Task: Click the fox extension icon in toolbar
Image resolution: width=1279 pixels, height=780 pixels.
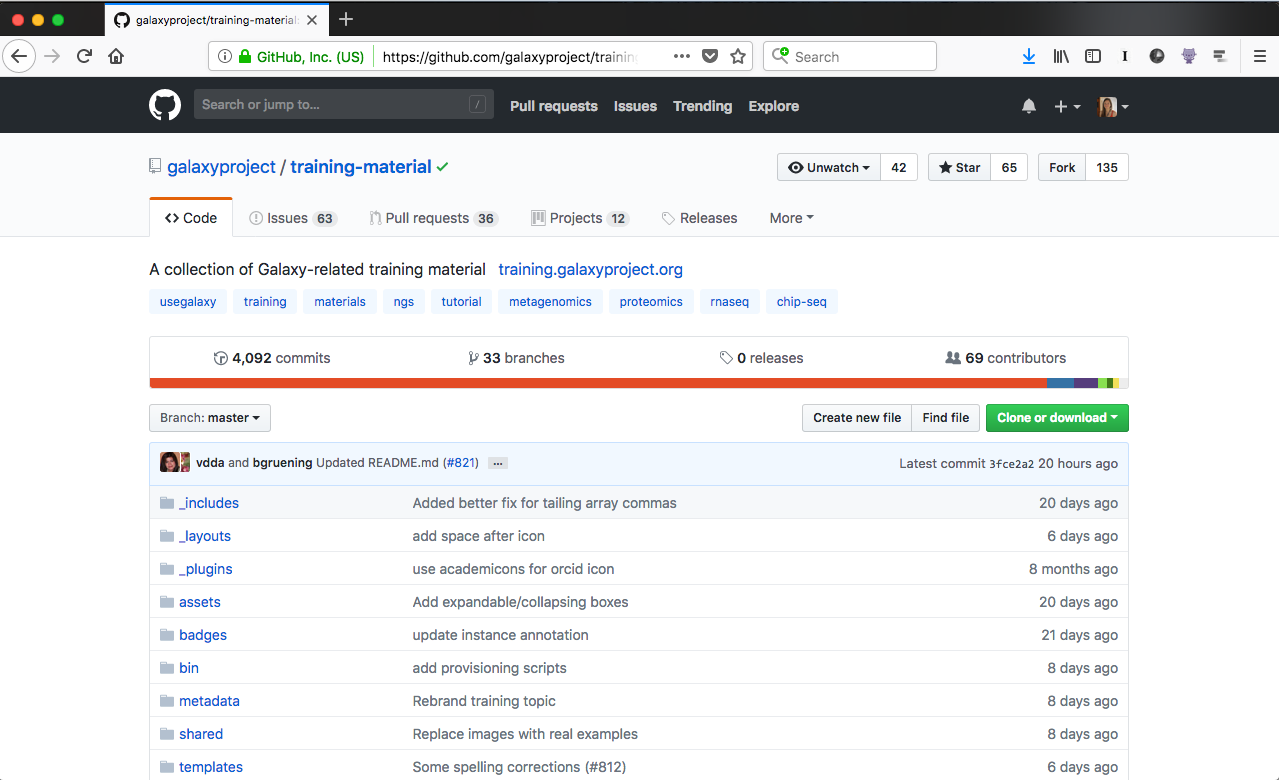Action: point(1189,57)
